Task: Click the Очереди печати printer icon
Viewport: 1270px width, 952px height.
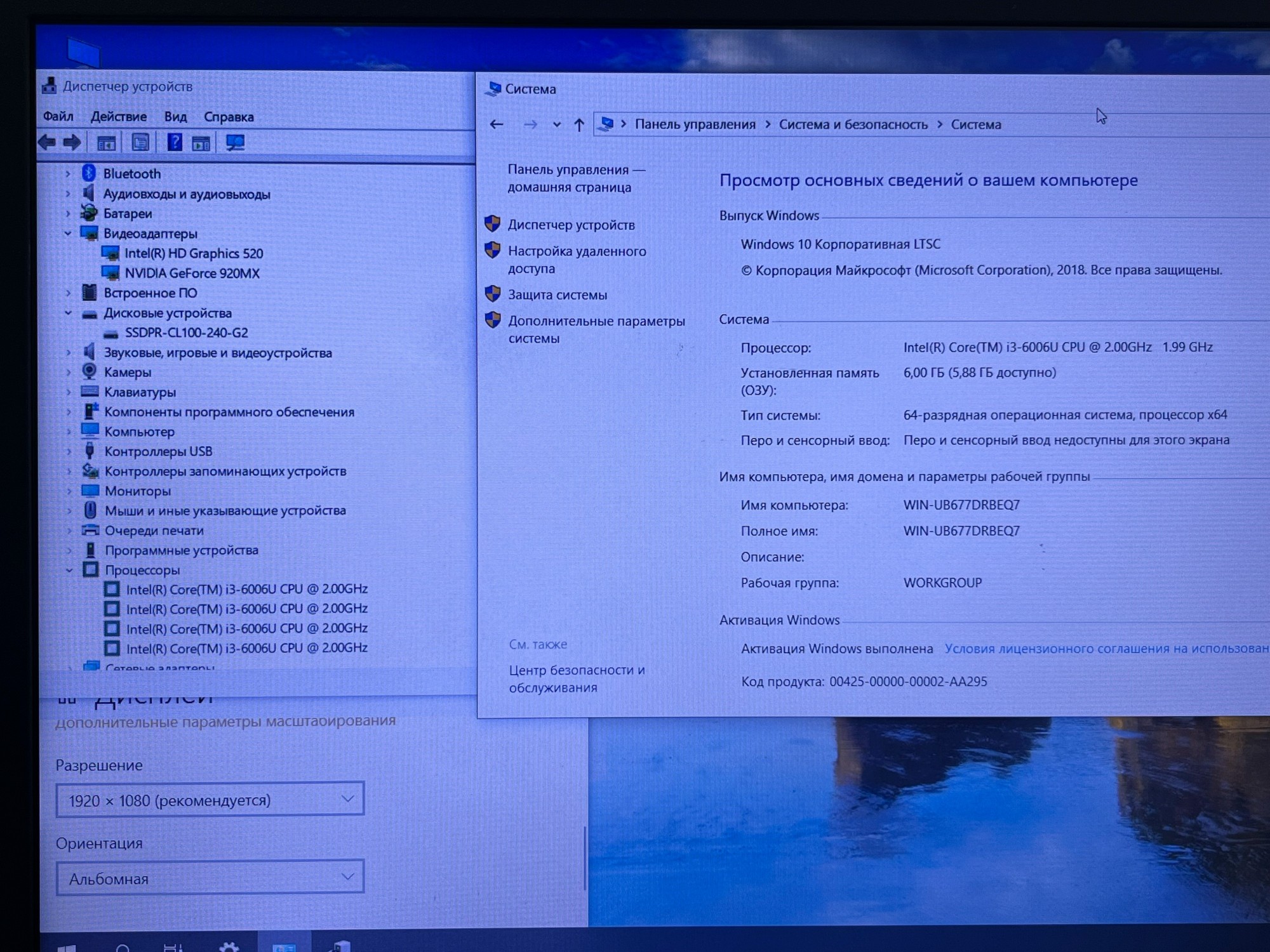Action: tap(90, 530)
